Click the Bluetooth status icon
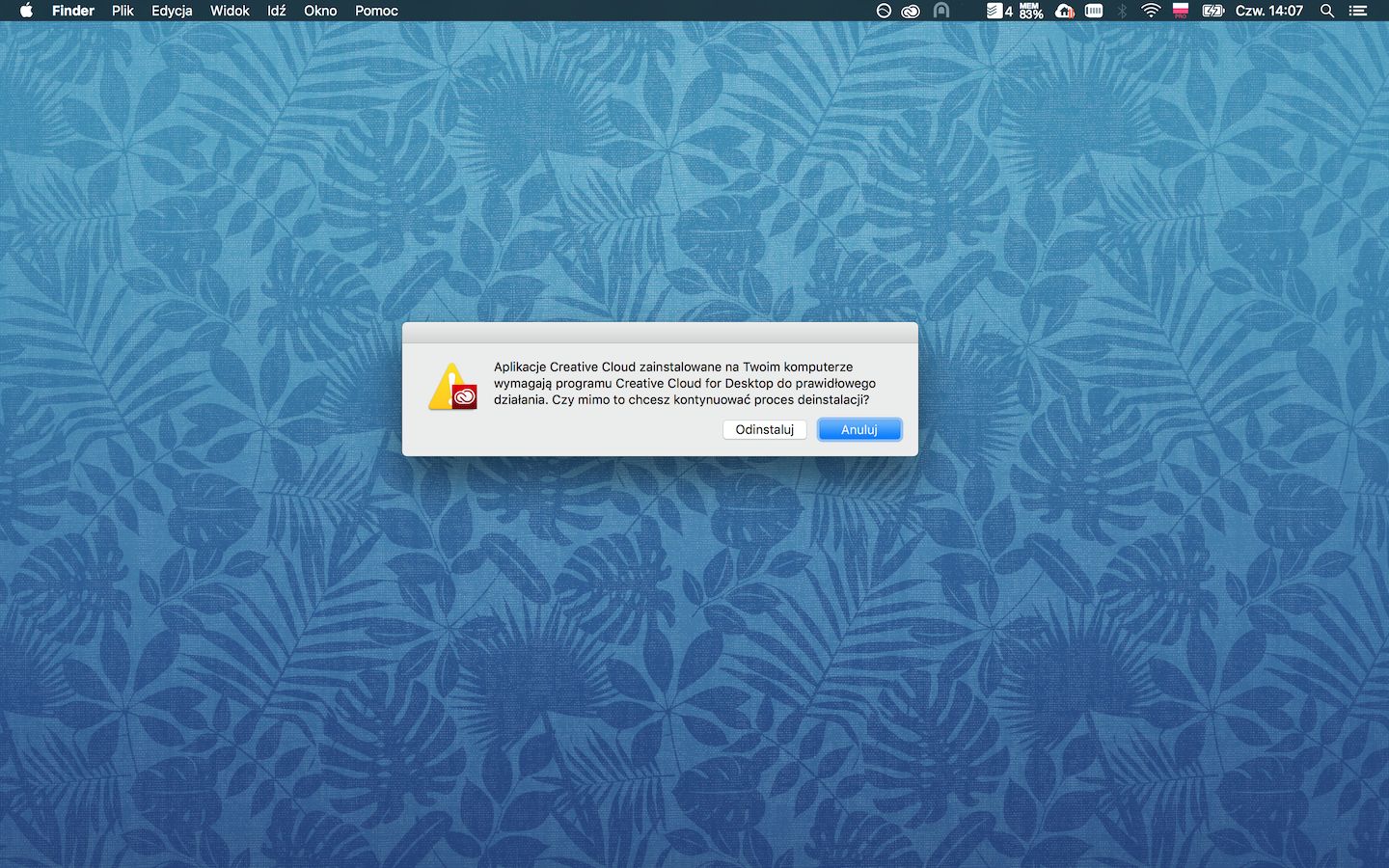 point(1123,11)
